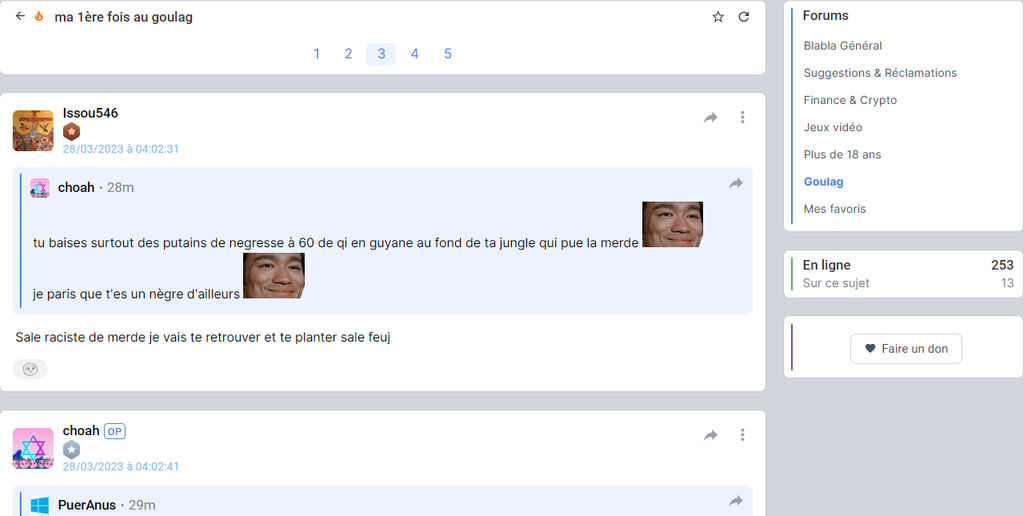
Task: Click the back arrow beside the topic title
Action: click(20, 17)
